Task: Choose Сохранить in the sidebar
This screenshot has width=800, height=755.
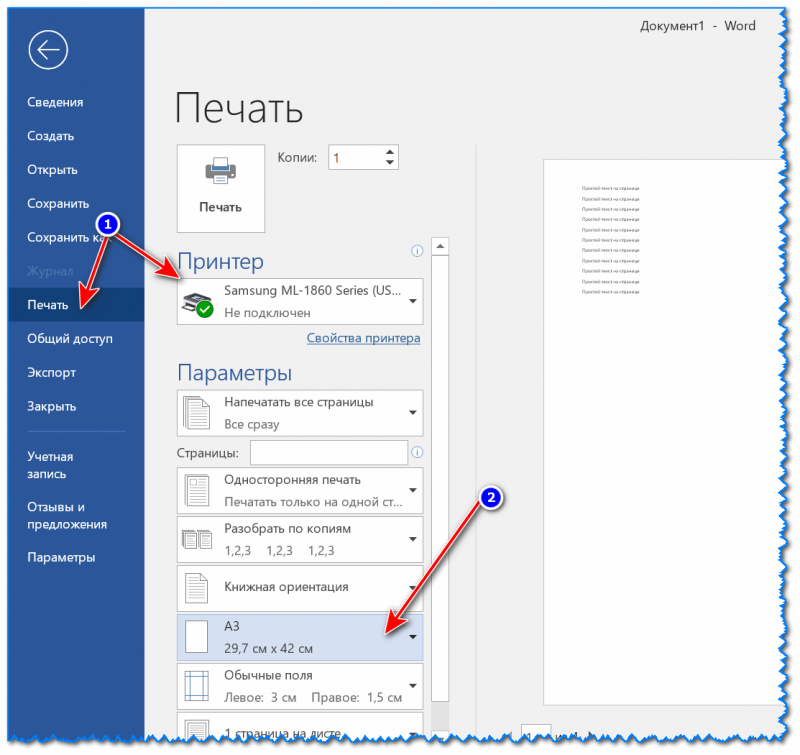Action: pyautogui.click(x=58, y=204)
